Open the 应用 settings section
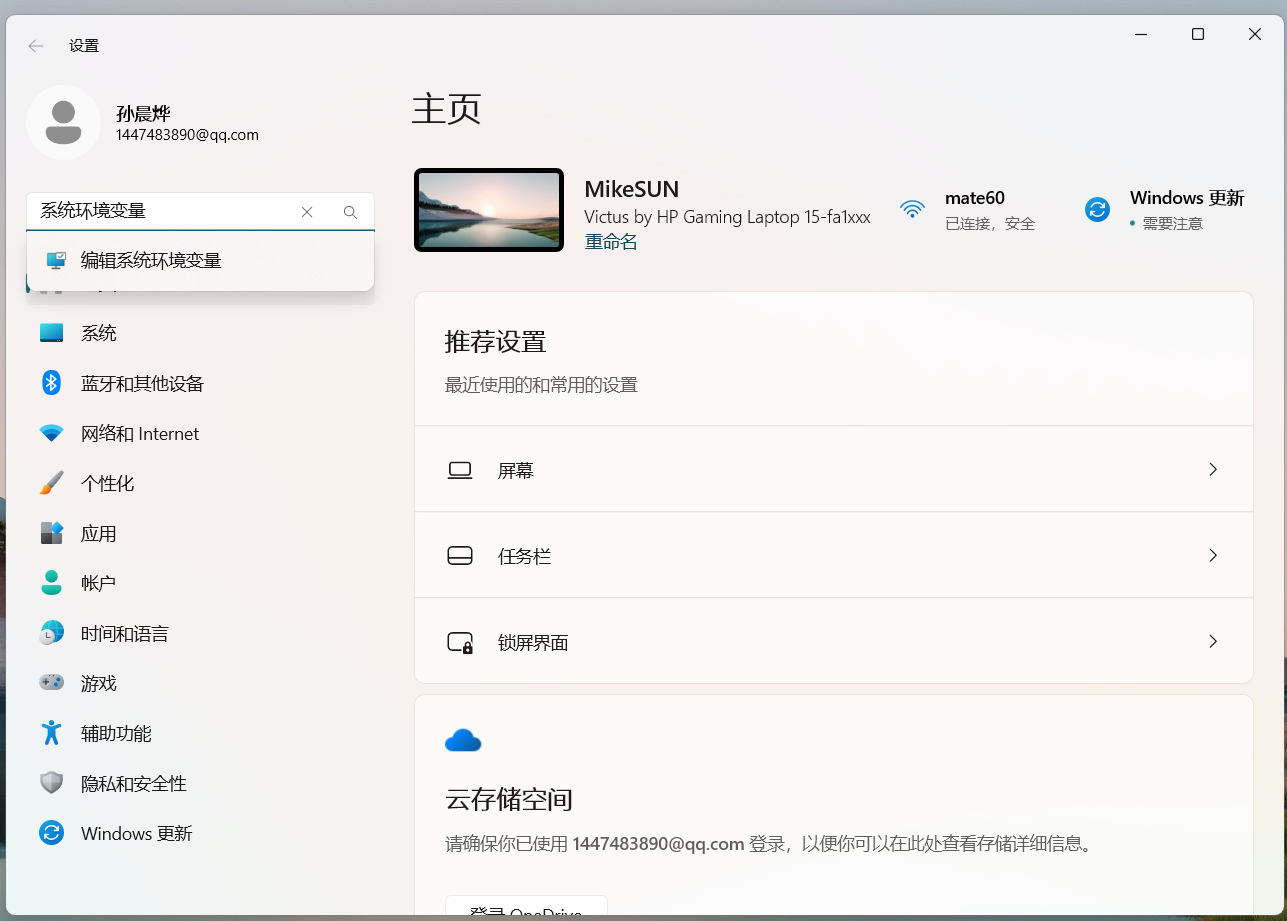Screen dimensions: 1287x921 (x=200, y=533)
